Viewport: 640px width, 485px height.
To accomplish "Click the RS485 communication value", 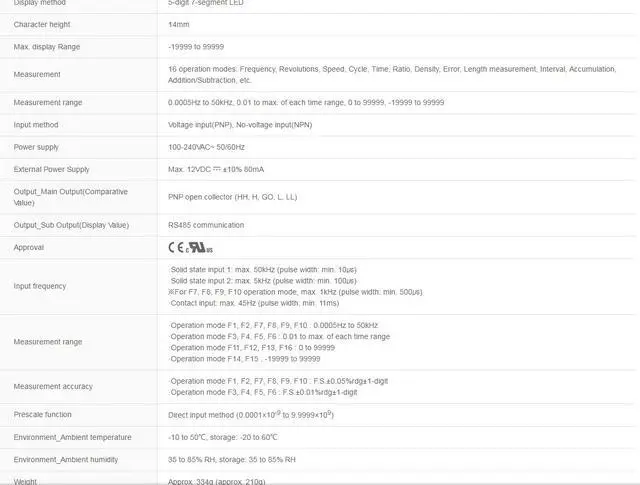I will coord(206,225).
